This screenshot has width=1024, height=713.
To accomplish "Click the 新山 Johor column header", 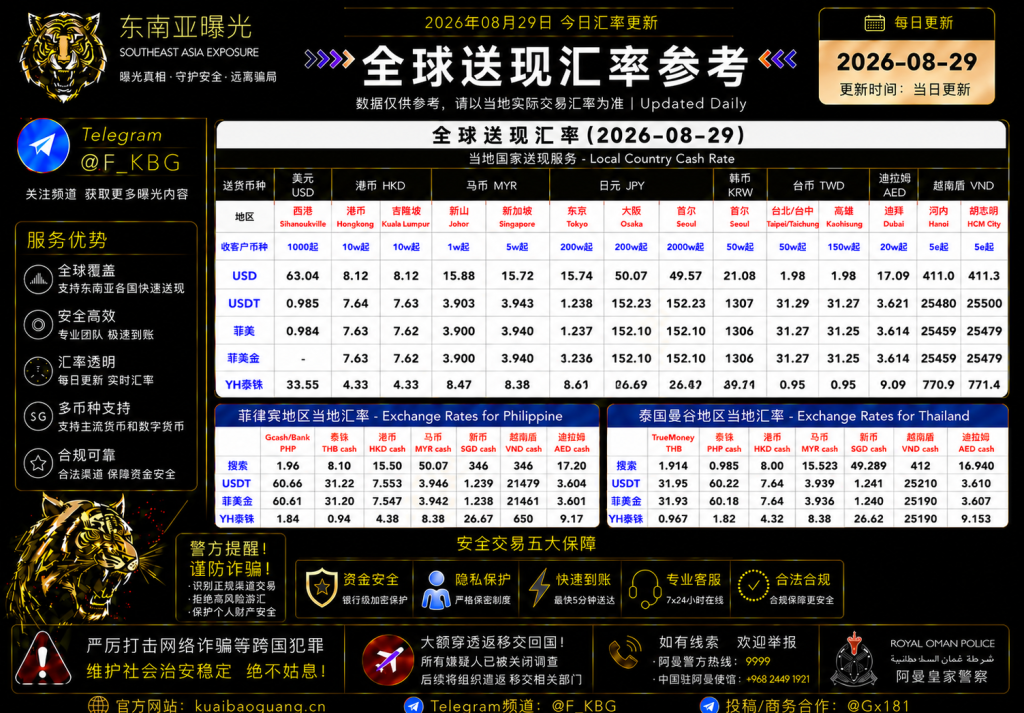I will pos(458,217).
